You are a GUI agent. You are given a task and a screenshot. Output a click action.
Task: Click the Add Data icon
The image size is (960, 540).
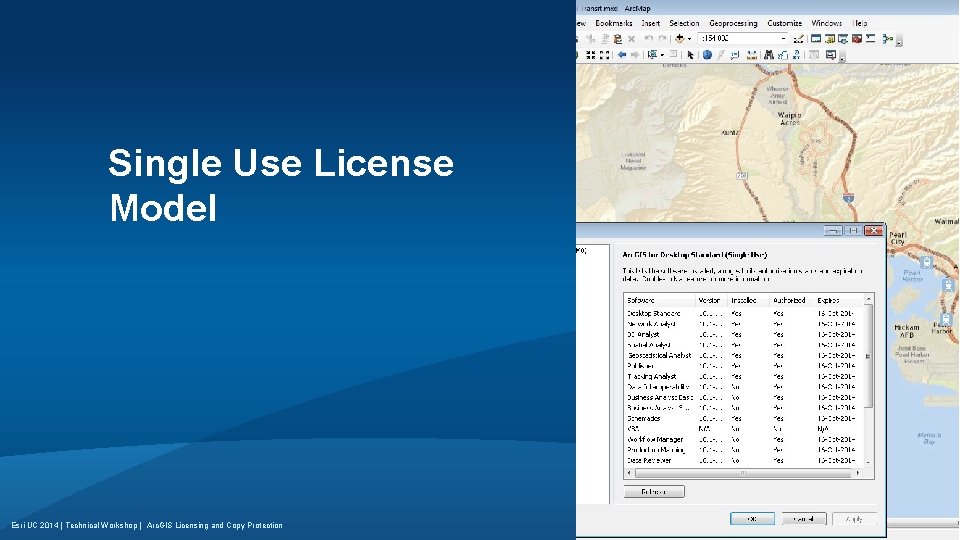point(680,39)
